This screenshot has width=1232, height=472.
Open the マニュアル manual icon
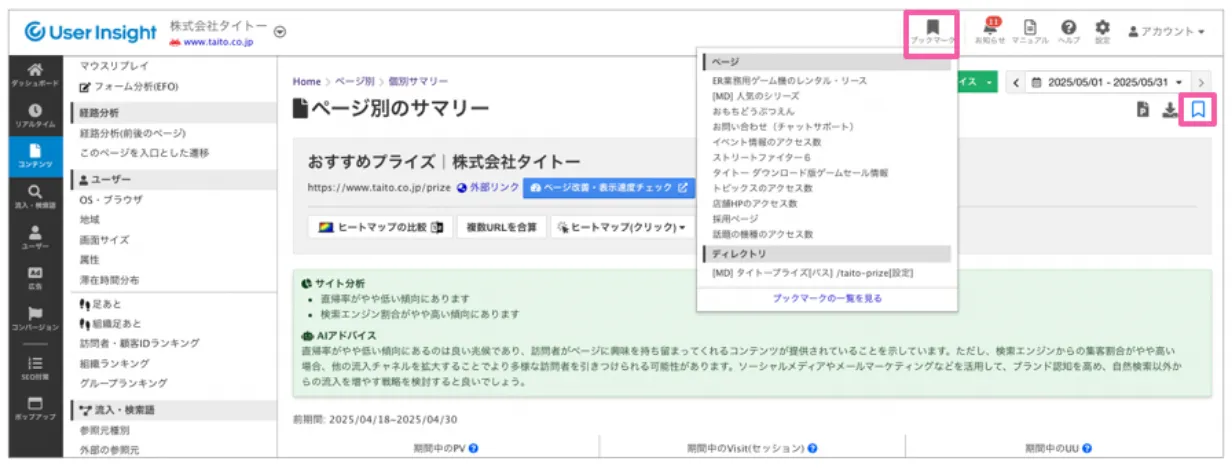pyautogui.click(x=1030, y=32)
